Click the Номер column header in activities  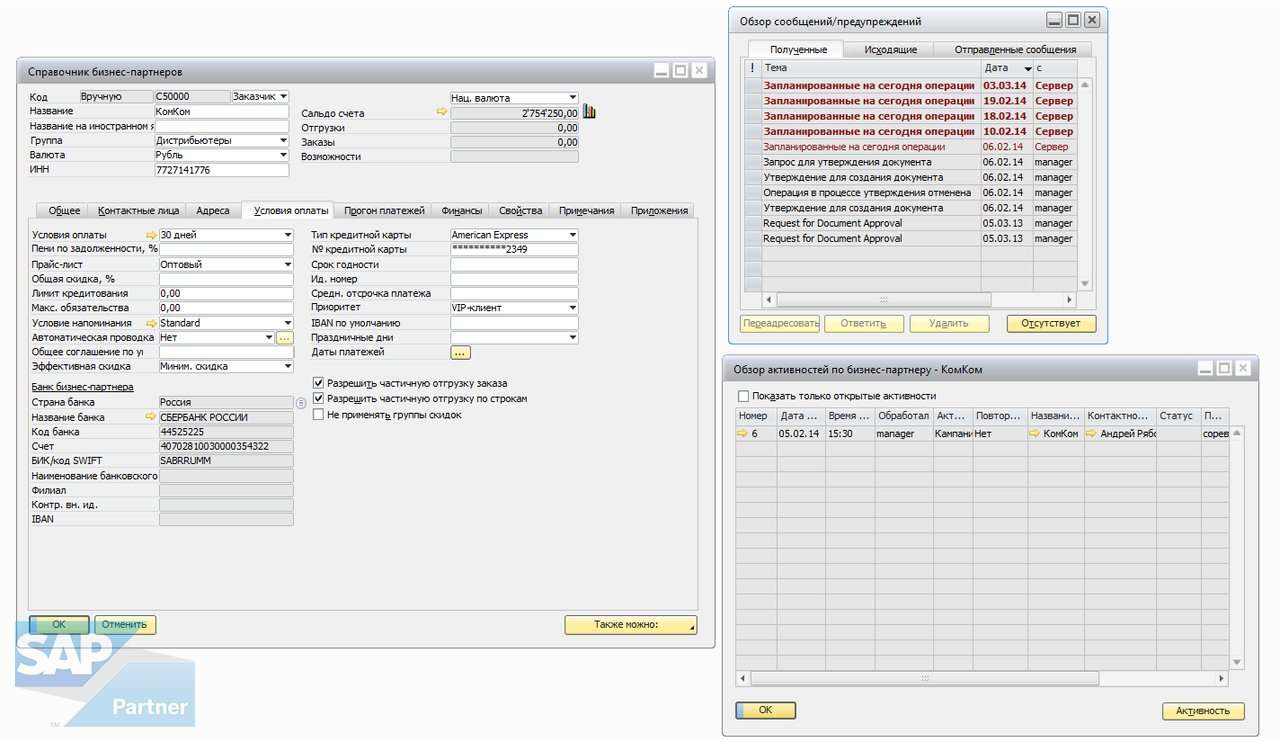[x=756, y=416]
